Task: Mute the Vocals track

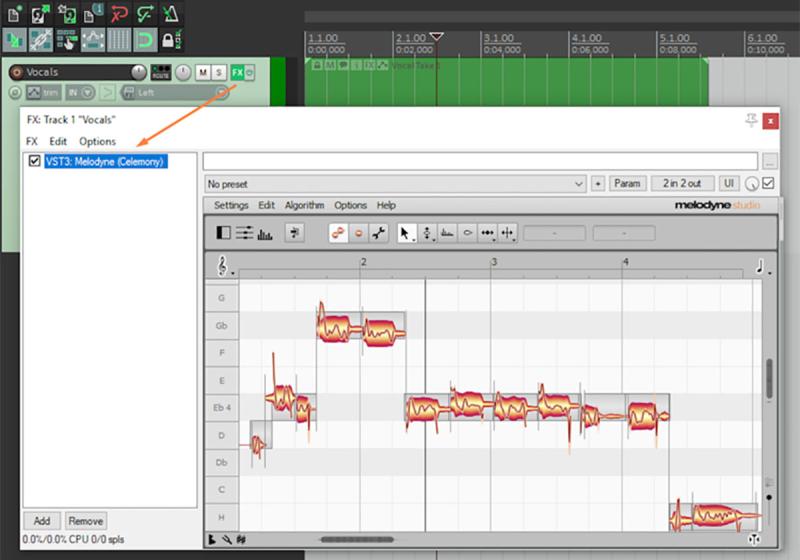Action: click(203, 72)
